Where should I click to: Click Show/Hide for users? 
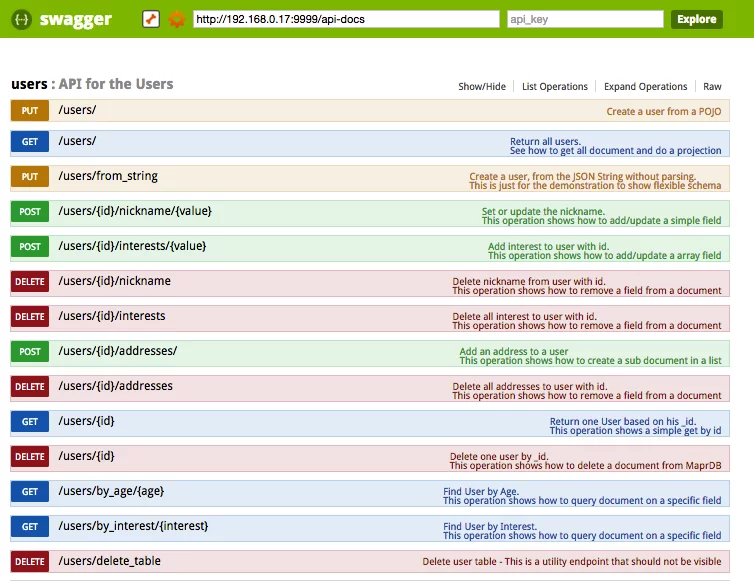(x=482, y=87)
